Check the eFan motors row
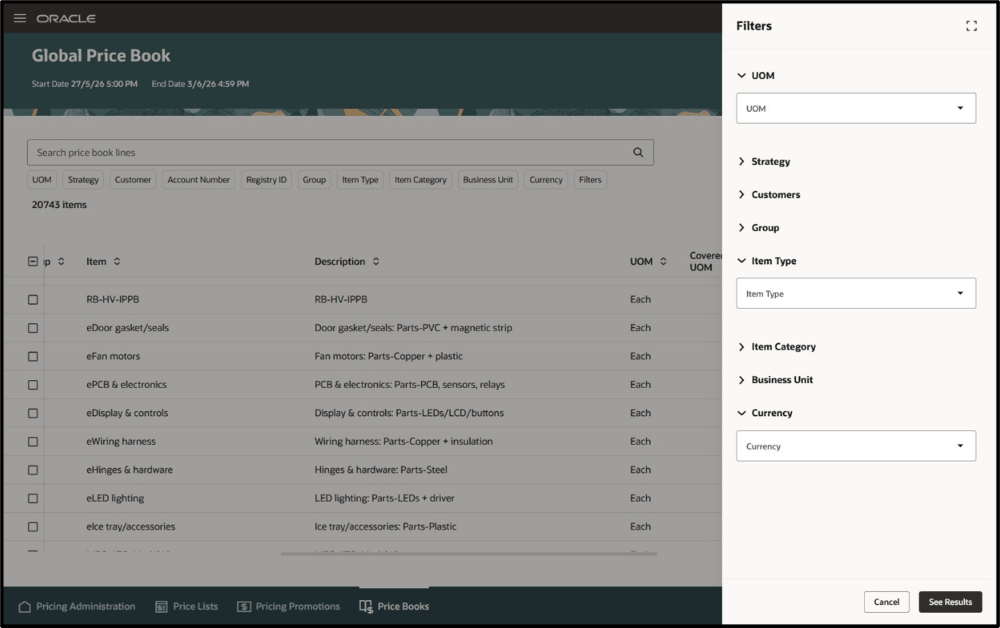The height and width of the screenshot is (628, 1000). point(33,356)
